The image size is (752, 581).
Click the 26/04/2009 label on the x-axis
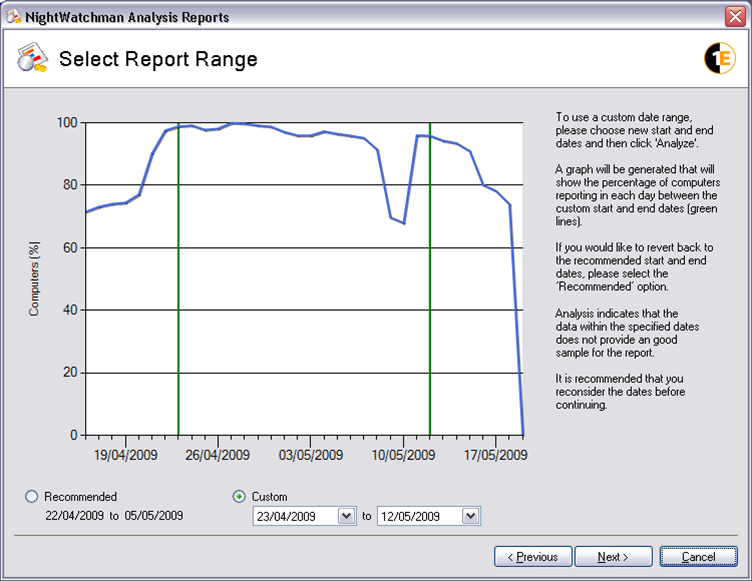tap(217, 454)
